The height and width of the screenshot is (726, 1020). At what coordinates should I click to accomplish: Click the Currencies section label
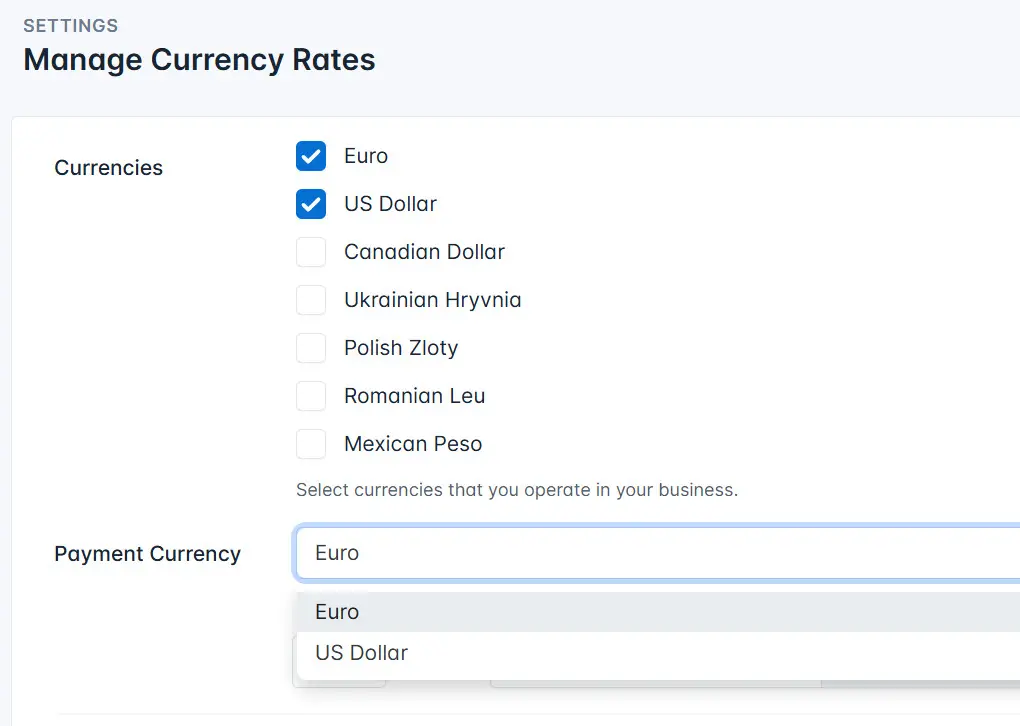click(108, 168)
